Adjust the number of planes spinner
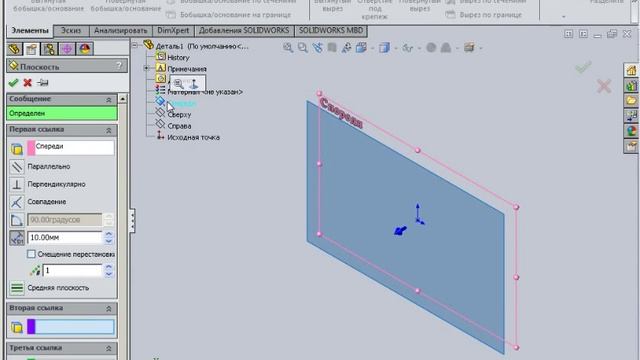The width and height of the screenshot is (640, 360). 109,270
